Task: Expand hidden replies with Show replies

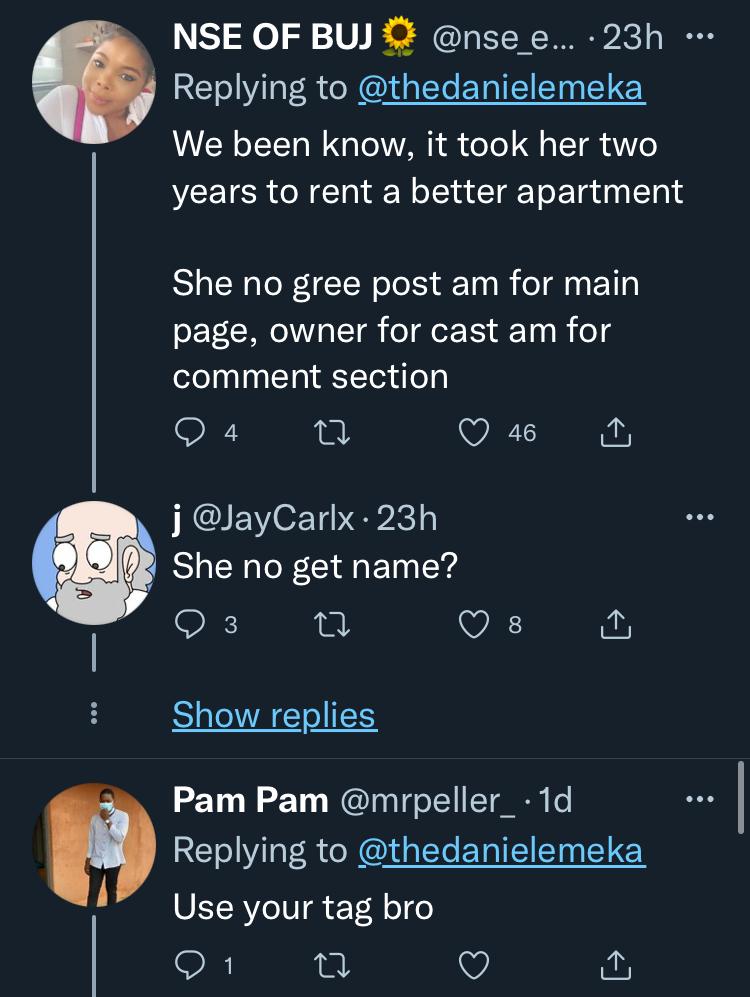Action: [275, 715]
